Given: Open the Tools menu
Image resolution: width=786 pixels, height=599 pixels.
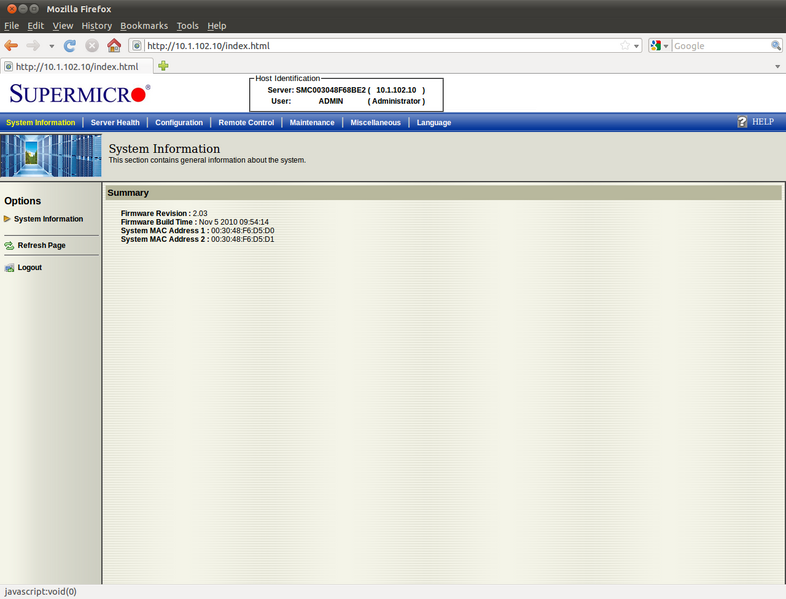Looking at the screenshot, I should pyautogui.click(x=187, y=26).
